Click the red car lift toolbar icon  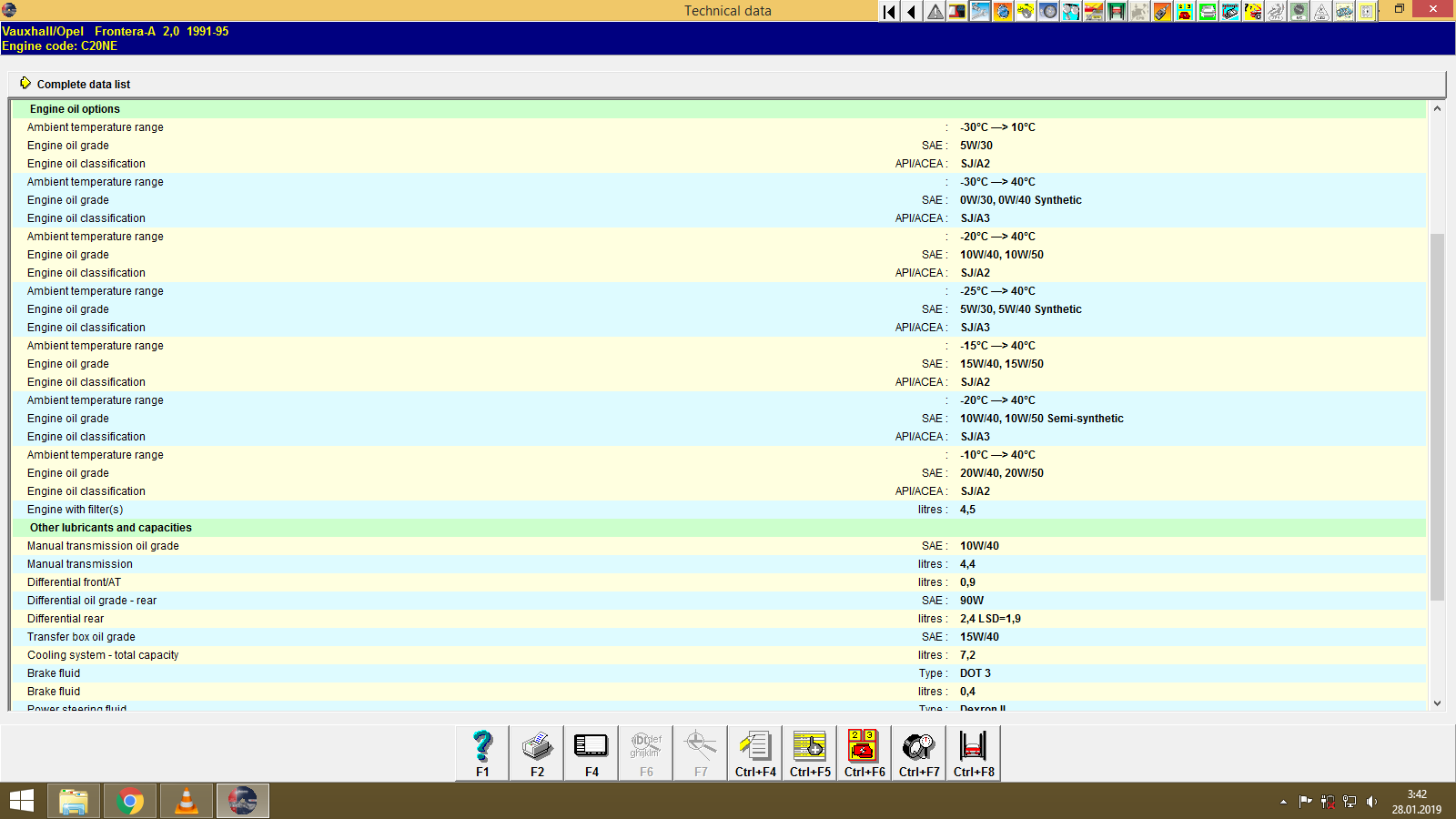pyautogui.click(x=1116, y=12)
